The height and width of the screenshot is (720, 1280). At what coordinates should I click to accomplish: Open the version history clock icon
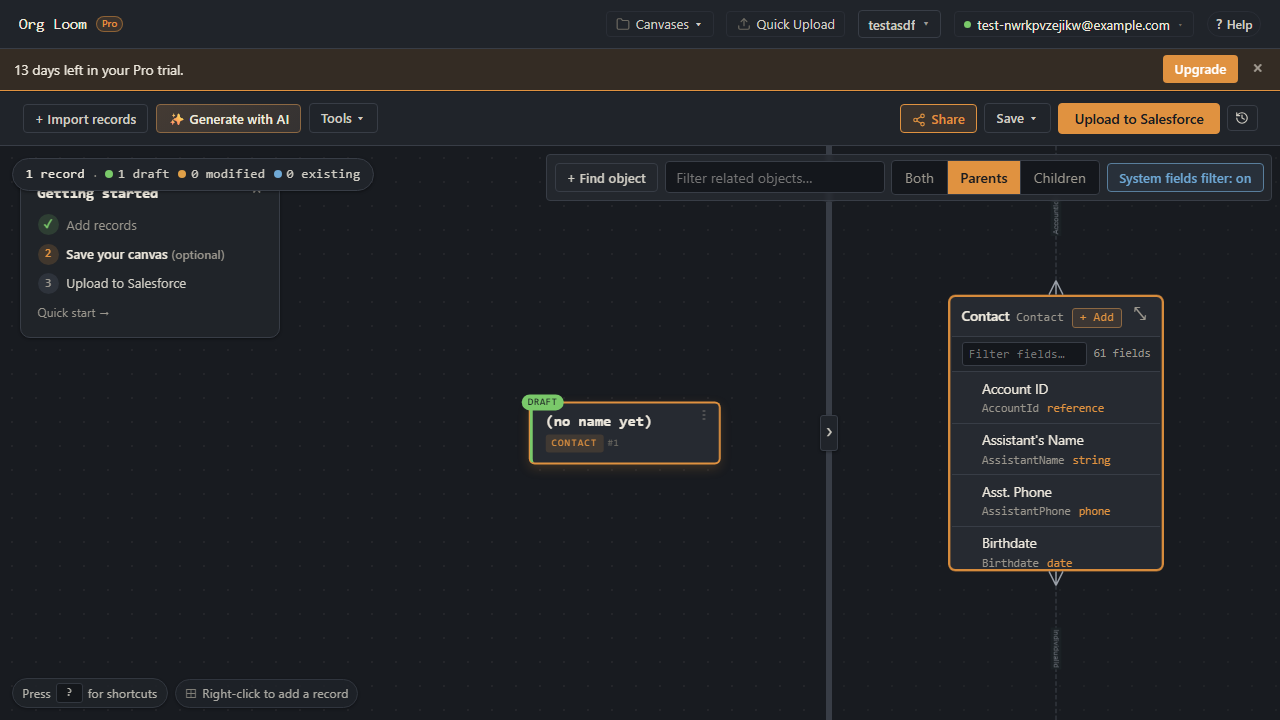1242,118
